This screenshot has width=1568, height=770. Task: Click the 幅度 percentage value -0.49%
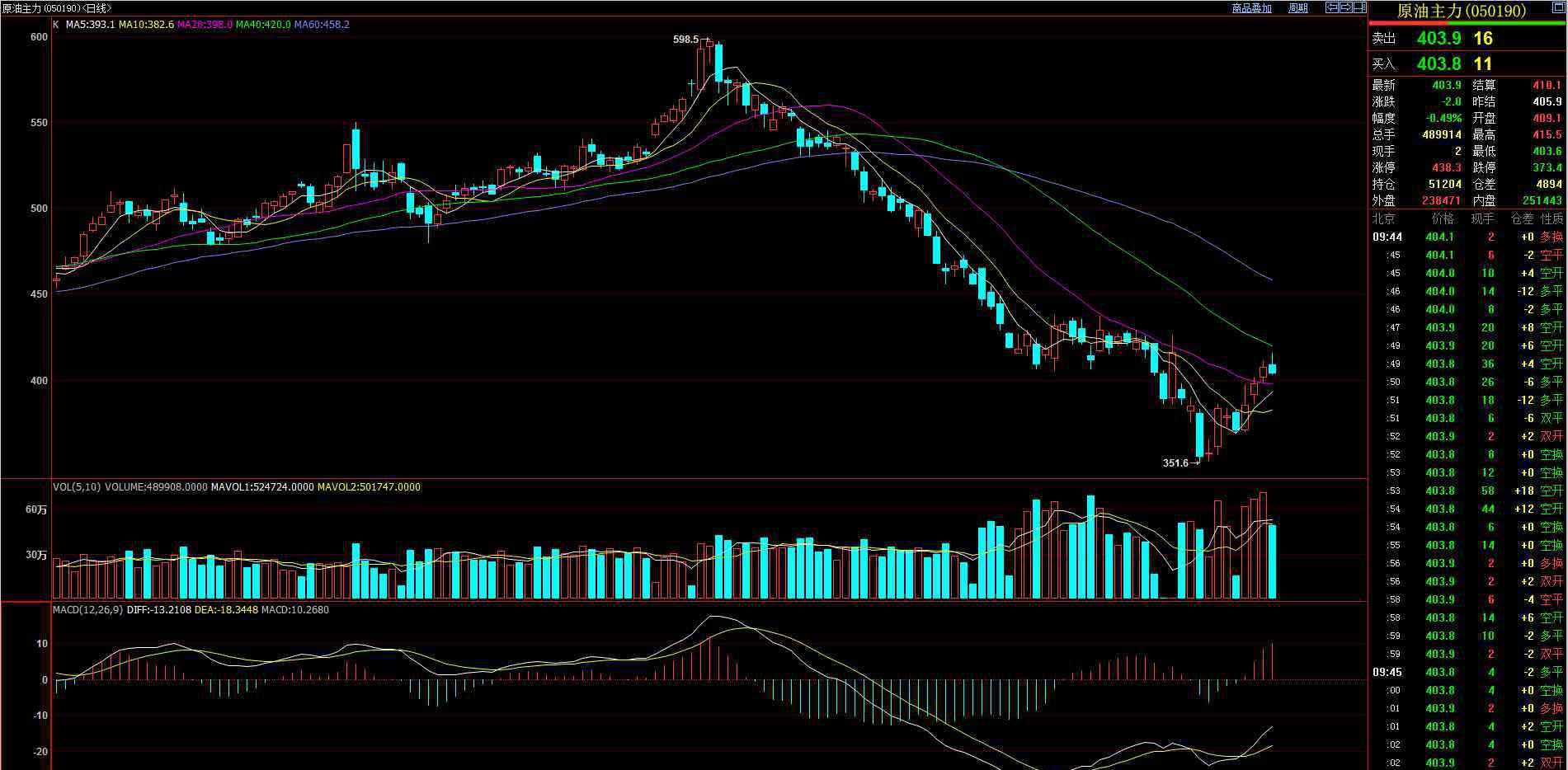coord(1443,119)
